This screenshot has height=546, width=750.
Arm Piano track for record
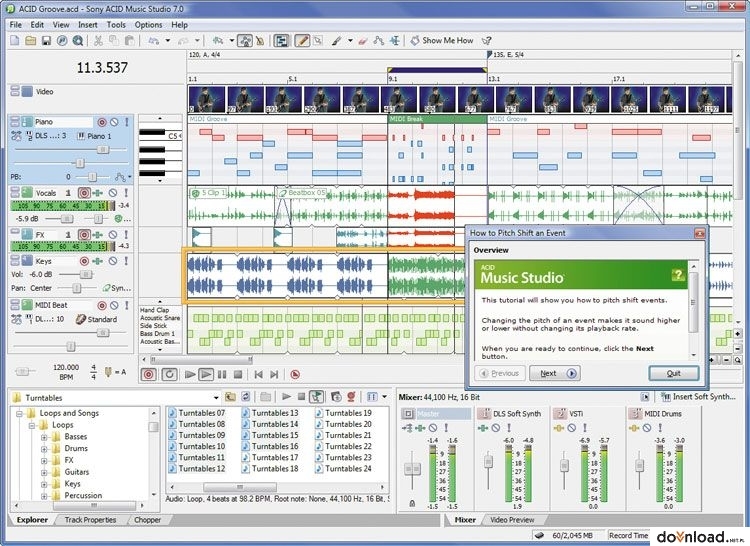coord(101,122)
